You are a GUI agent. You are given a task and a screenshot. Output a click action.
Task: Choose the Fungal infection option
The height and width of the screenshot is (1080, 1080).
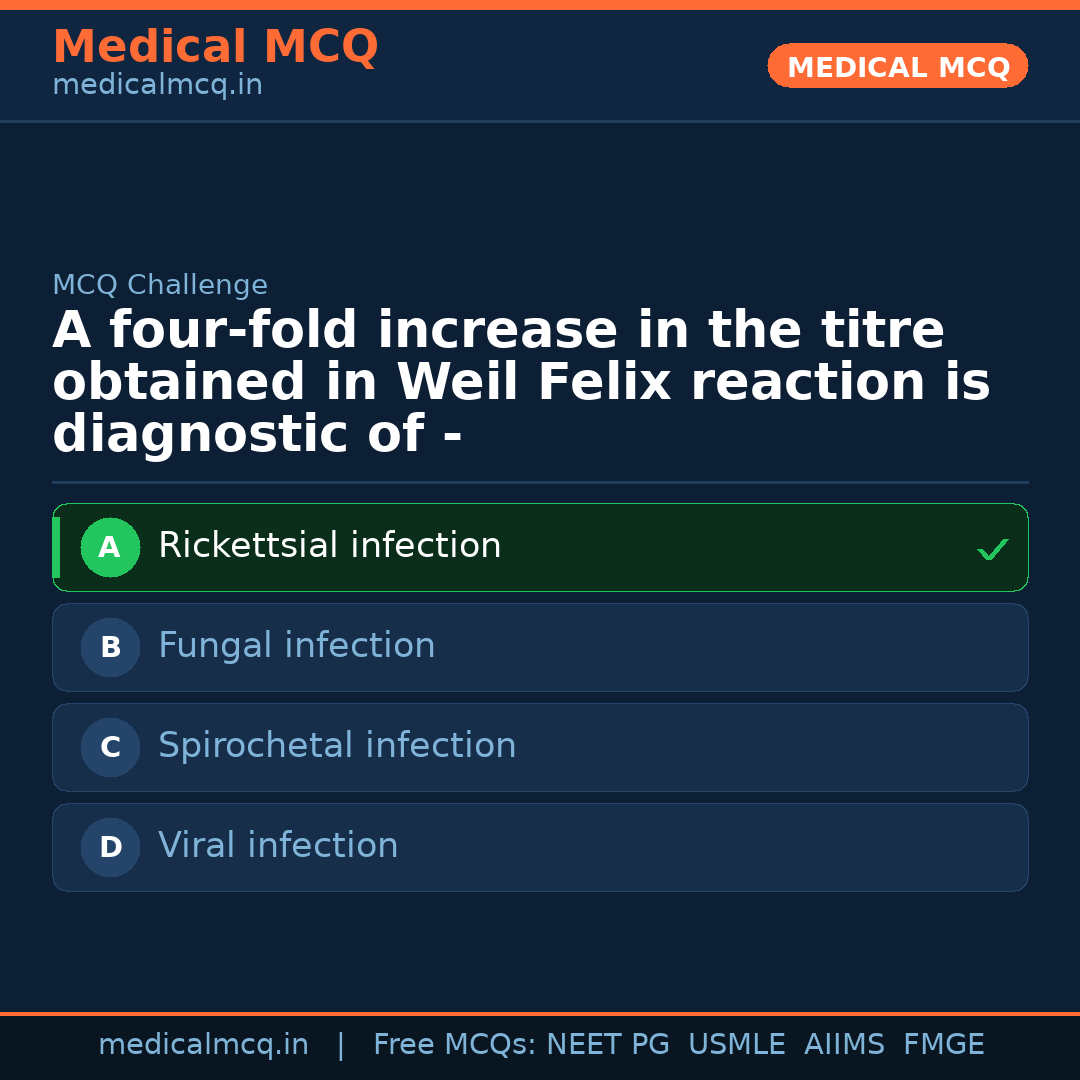pos(297,646)
